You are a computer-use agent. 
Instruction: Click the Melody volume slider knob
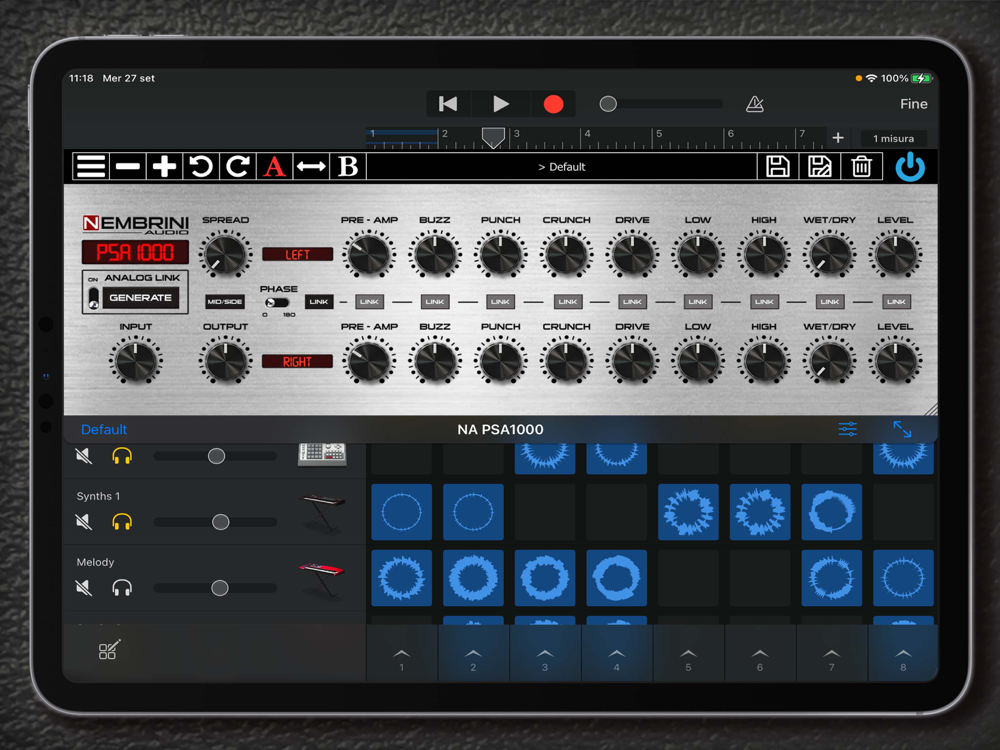point(220,587)
